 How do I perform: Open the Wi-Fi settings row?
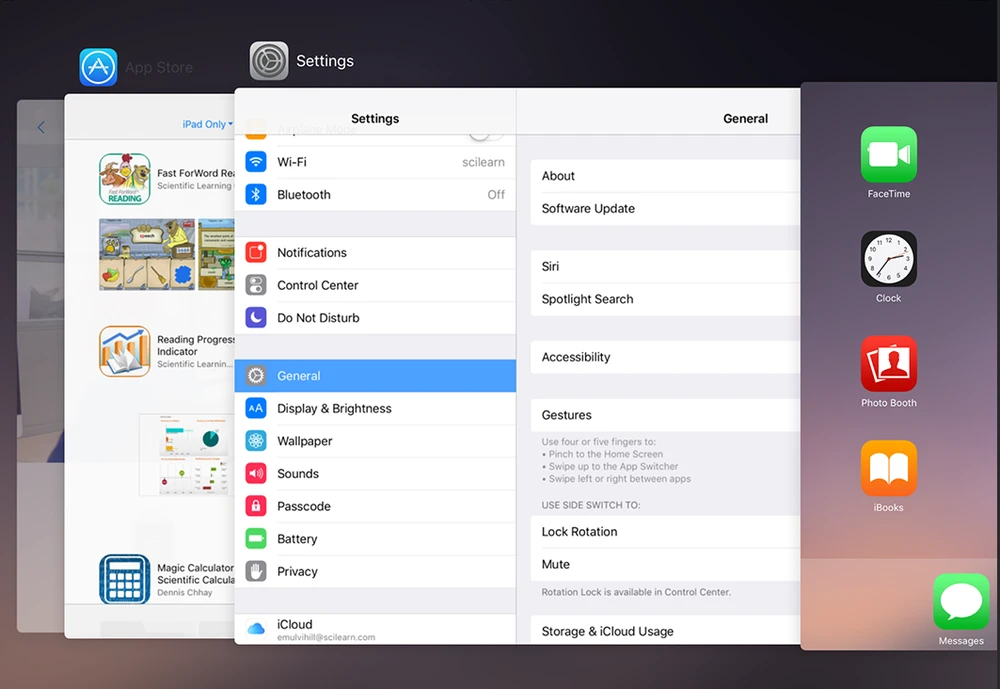click(375, 162)
